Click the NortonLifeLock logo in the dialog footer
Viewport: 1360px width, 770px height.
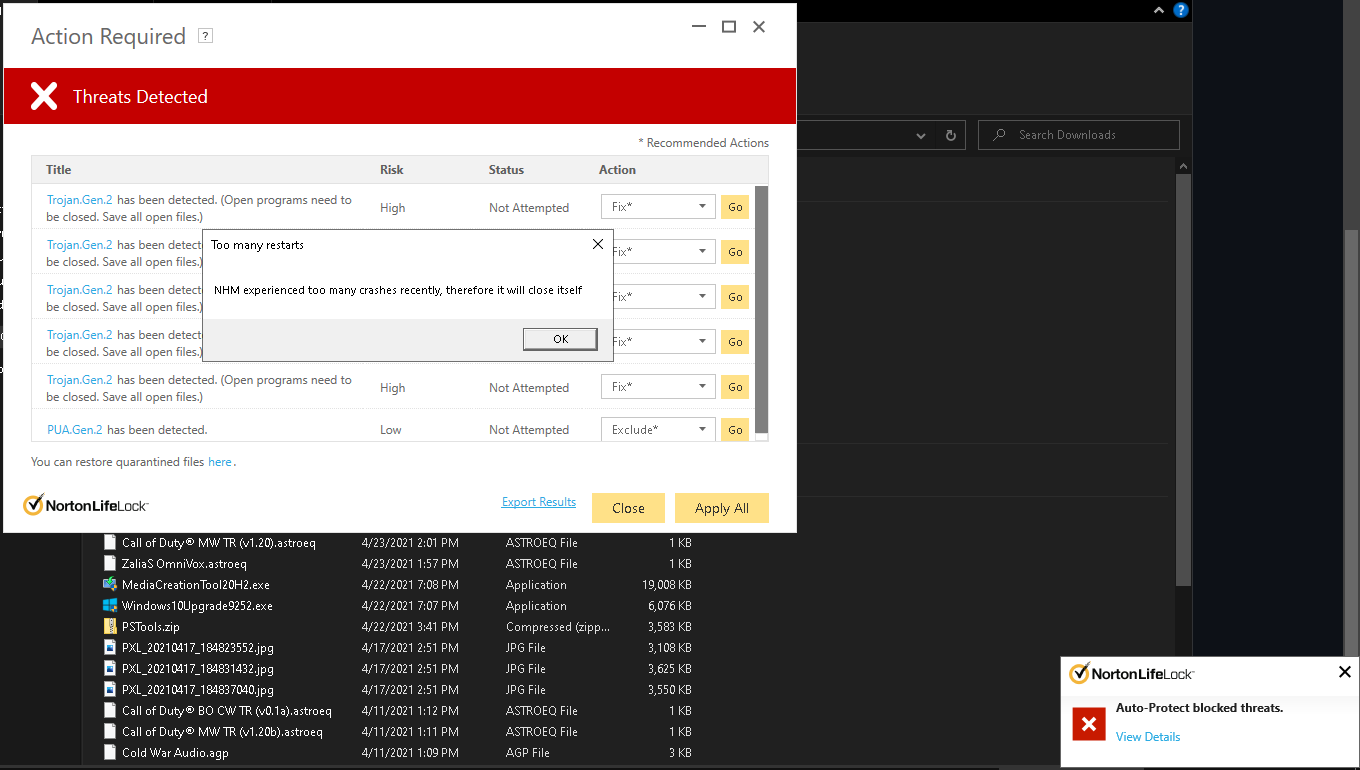click(x=85, y=504)
